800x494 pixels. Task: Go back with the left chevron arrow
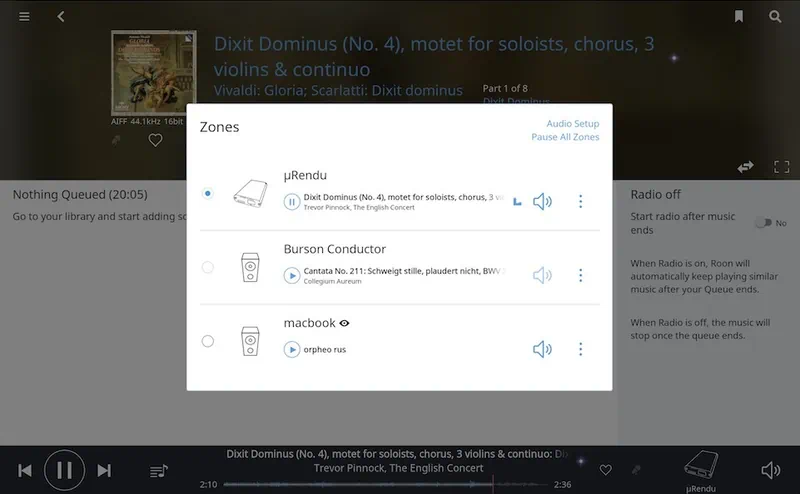tap(61, 17)
